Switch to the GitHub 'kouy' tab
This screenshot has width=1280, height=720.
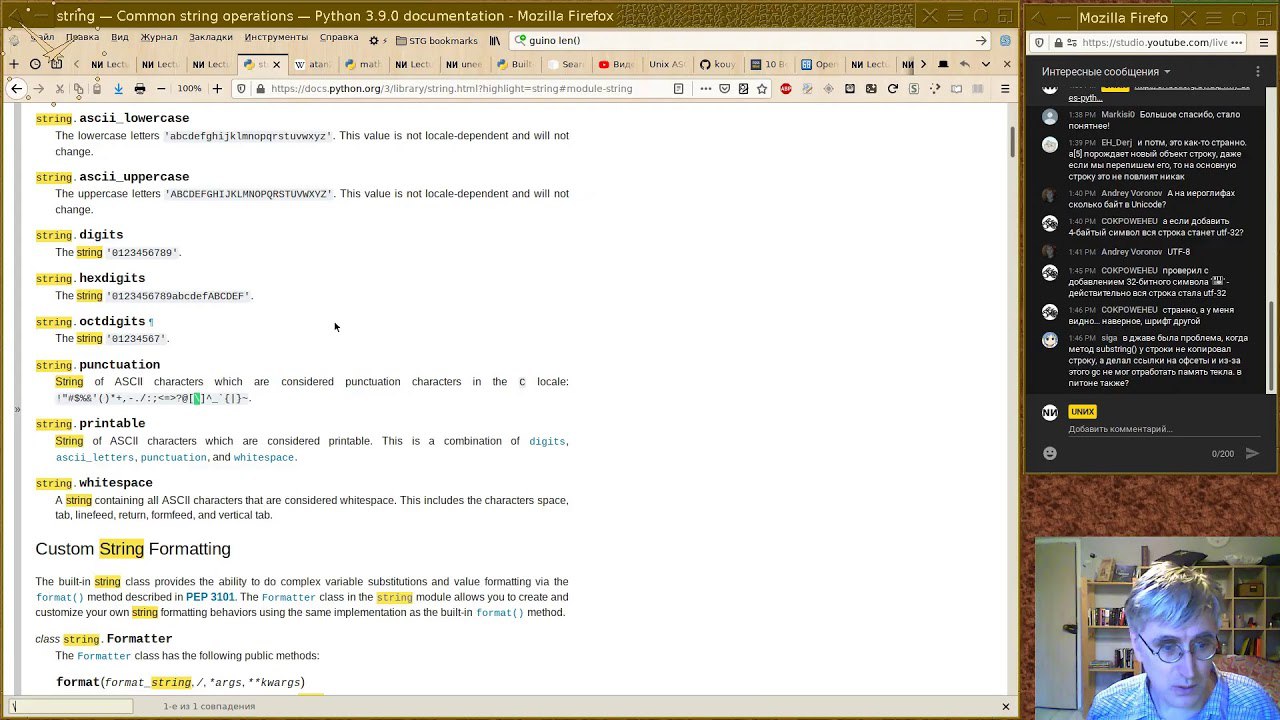tap(718, 64)
